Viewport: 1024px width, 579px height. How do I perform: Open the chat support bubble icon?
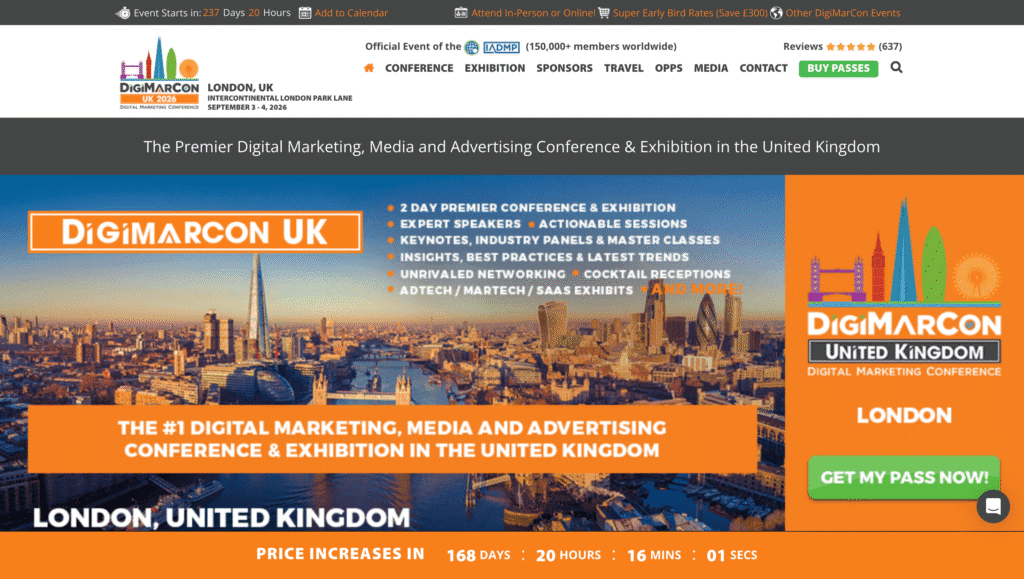tap(993, 507)
